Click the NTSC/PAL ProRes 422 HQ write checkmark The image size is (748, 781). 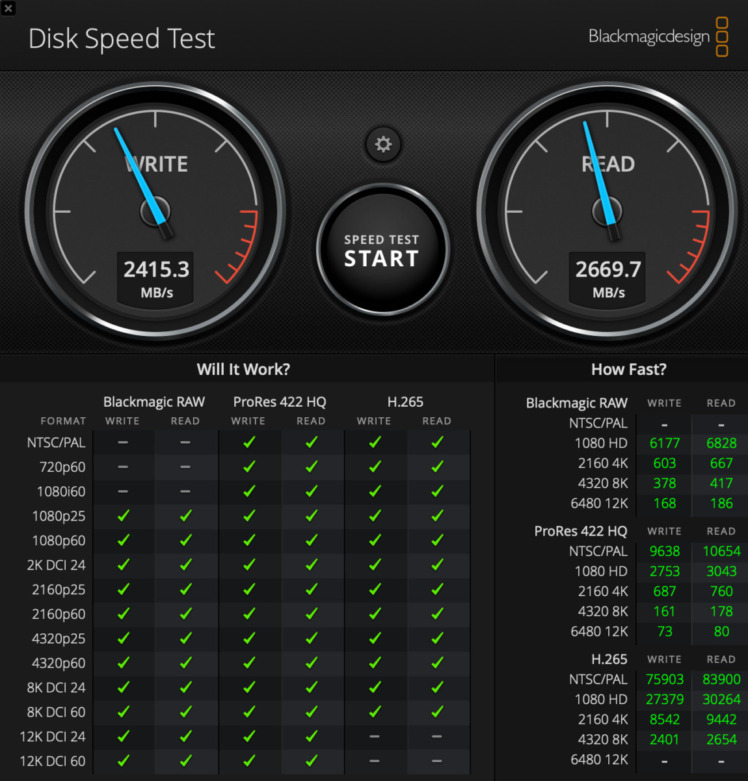tap(249, 442)
